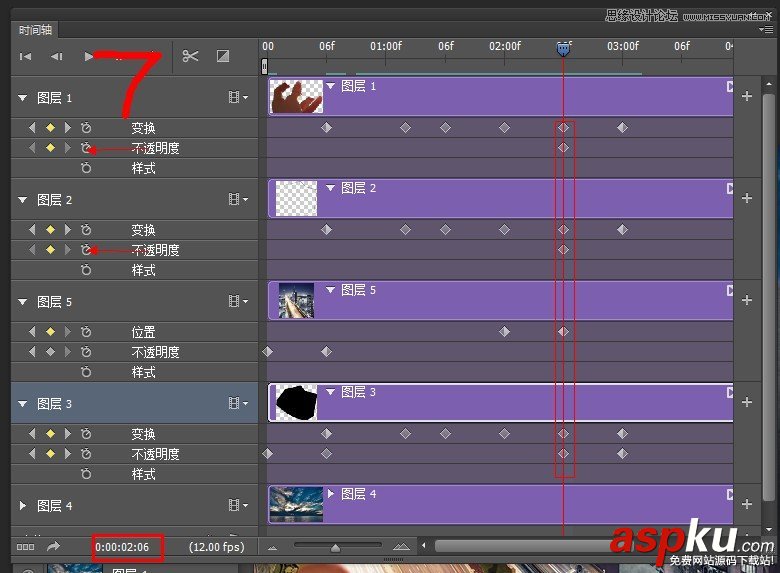Toggle the stopwatch for 图层 2 不透明度
The image size is (780, 573).
86,250
